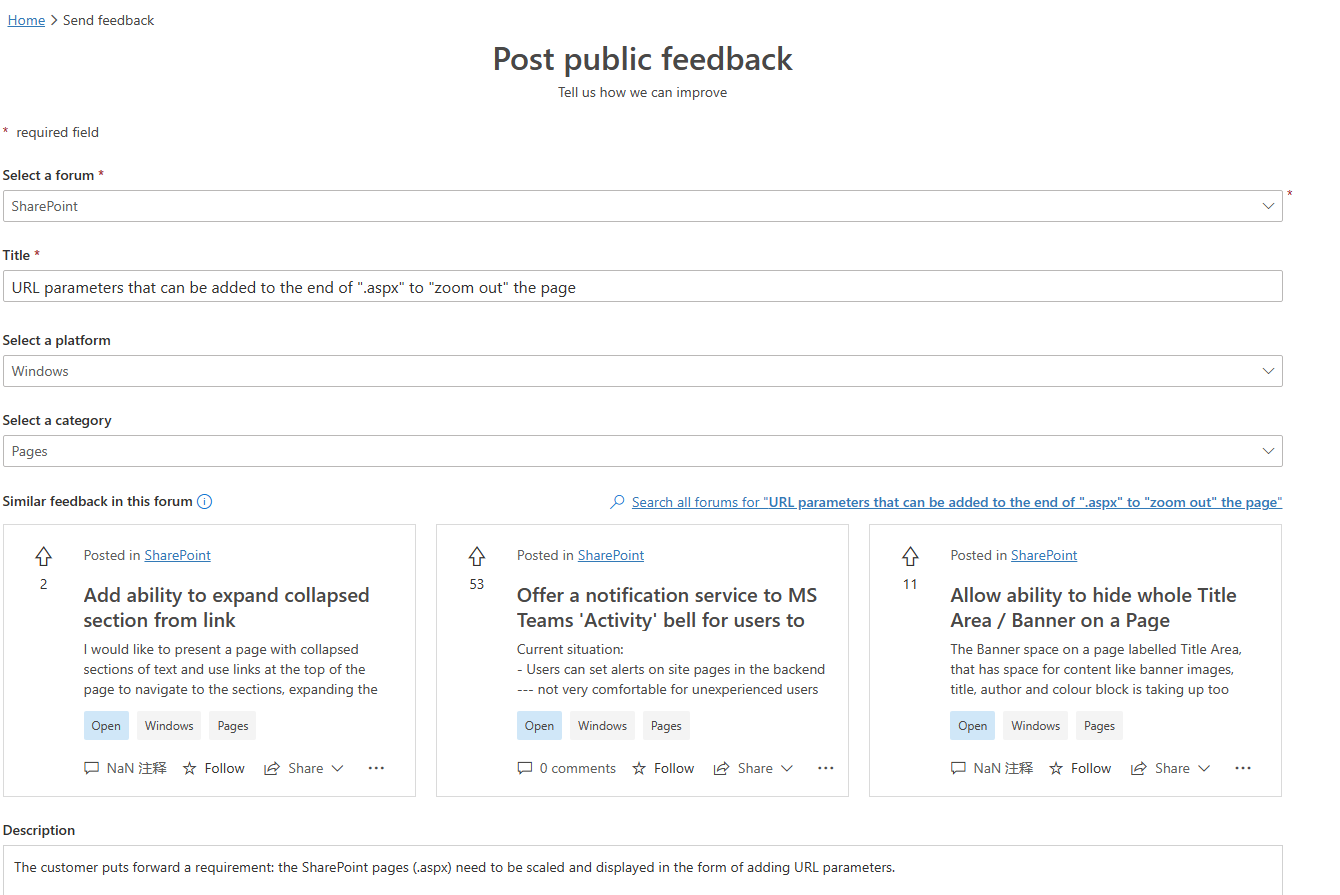Click the Open status tag on first card
Screen dimensions: 1340x895
coord(106,726)
